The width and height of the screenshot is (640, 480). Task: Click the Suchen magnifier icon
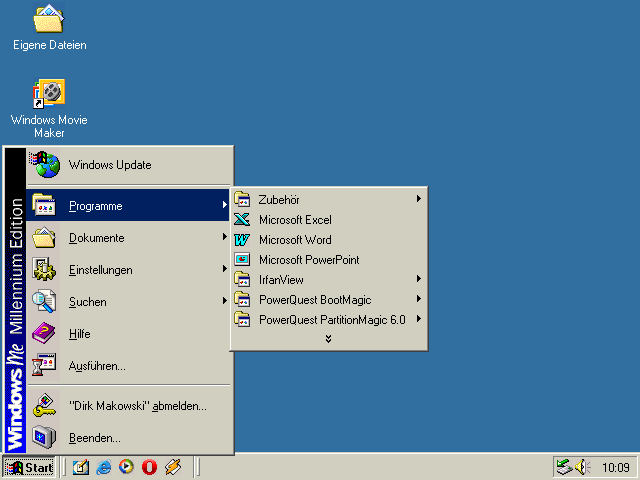(44, 301)
